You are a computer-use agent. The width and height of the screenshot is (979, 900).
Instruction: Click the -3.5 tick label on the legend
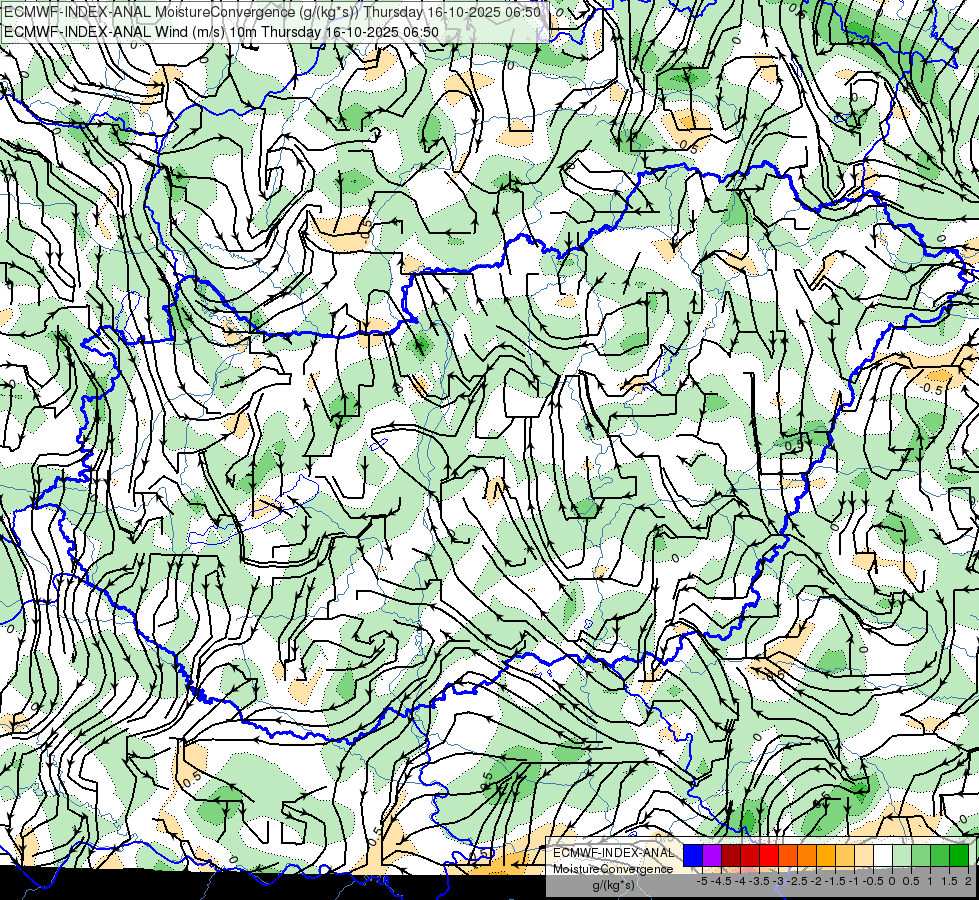pos(759,881)
